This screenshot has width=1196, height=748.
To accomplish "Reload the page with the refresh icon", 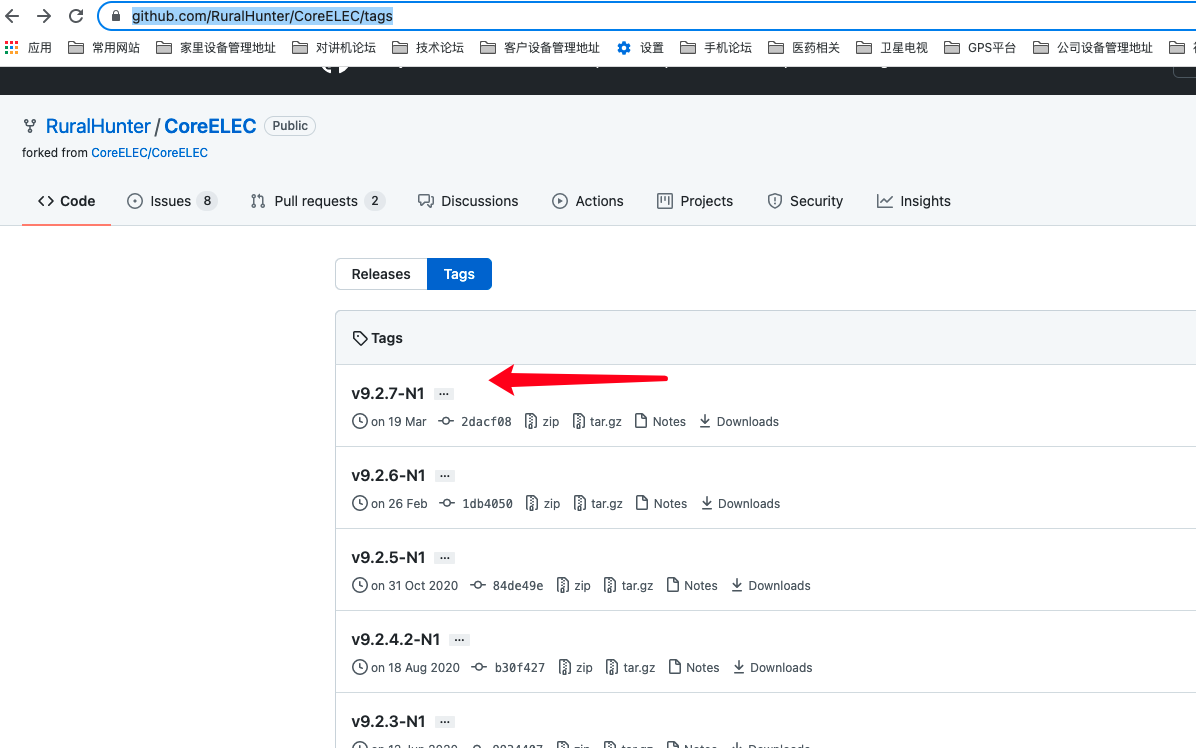I will tap(76, 16).
